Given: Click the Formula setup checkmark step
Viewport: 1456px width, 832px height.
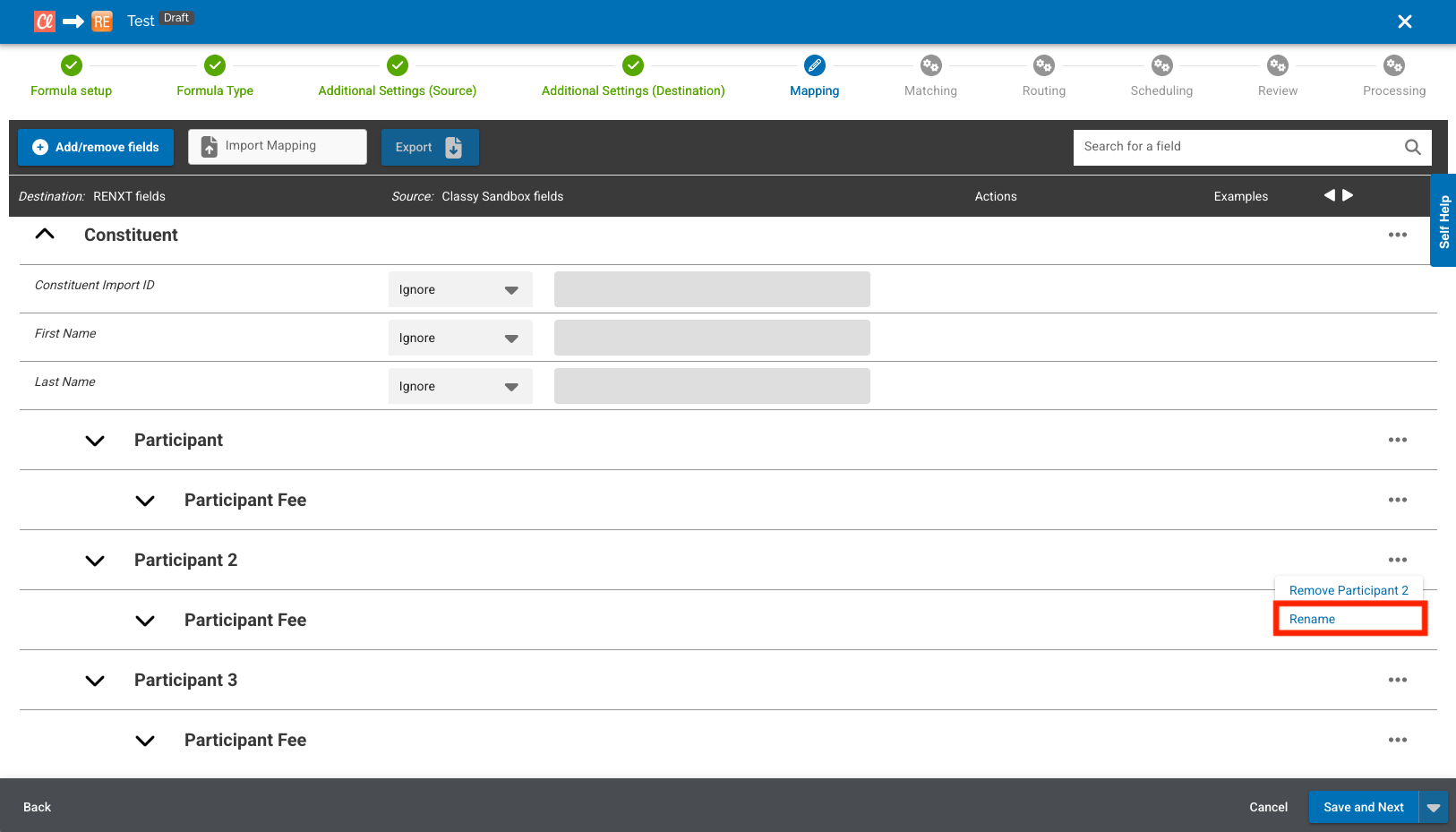Looking at the screenshot, I should (72, 65).
